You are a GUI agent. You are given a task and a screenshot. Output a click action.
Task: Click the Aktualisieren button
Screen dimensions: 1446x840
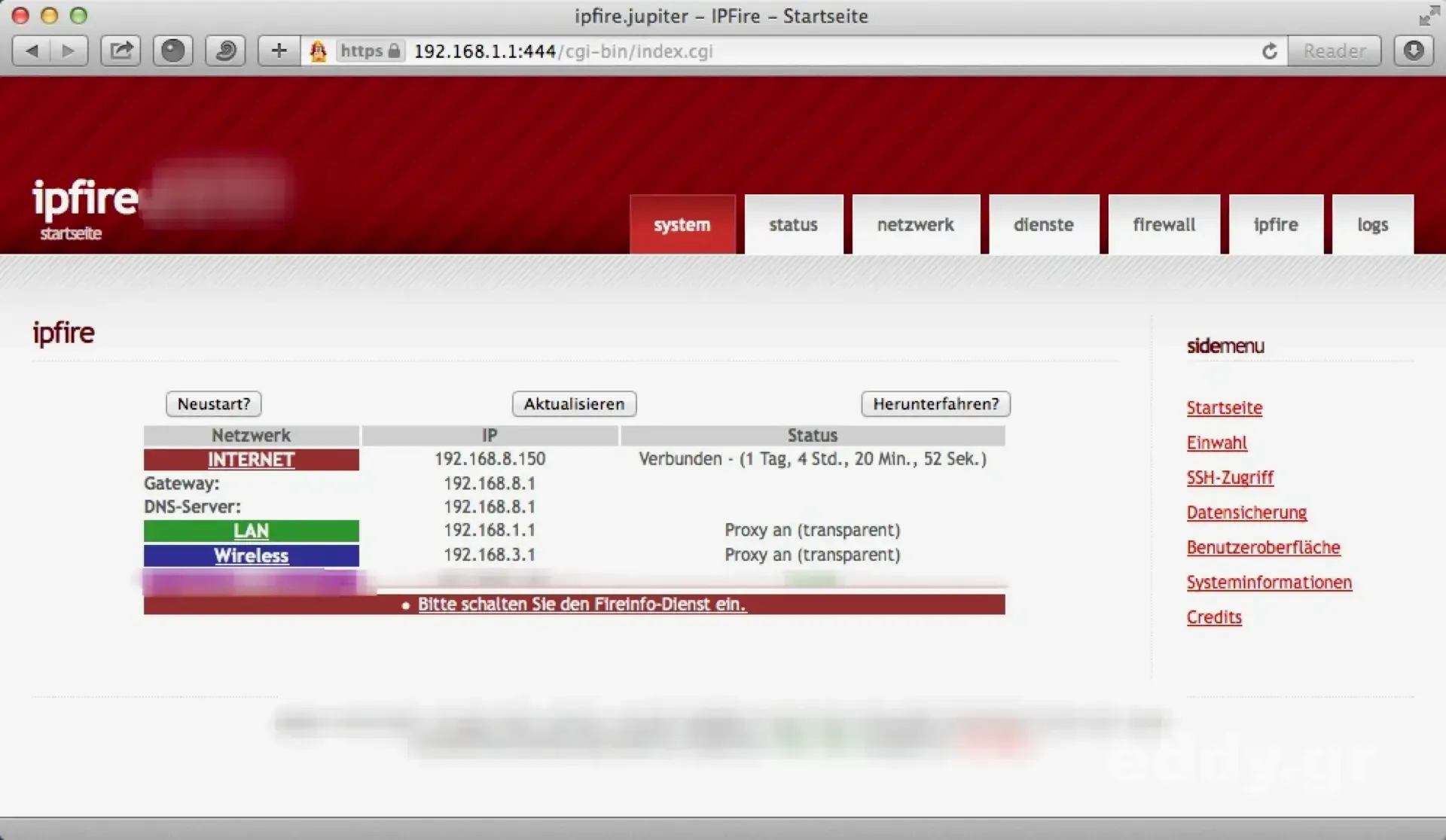(x=574, y=404)
